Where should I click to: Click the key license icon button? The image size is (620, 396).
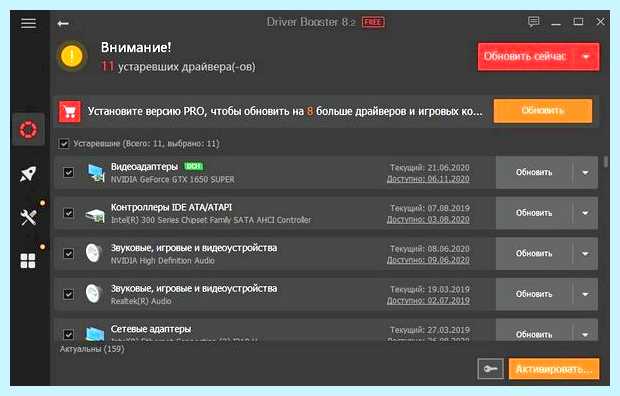pos(490,369)
